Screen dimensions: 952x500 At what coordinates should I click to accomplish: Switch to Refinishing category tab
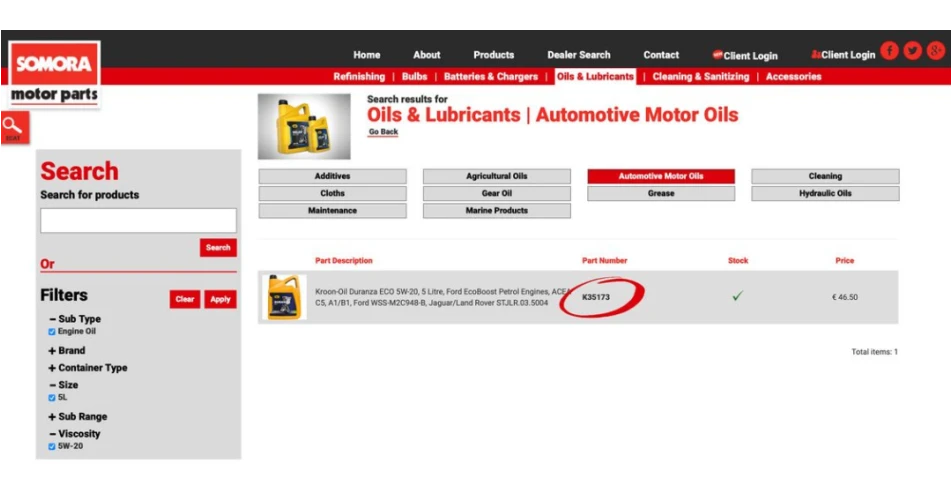pos(359,76)
